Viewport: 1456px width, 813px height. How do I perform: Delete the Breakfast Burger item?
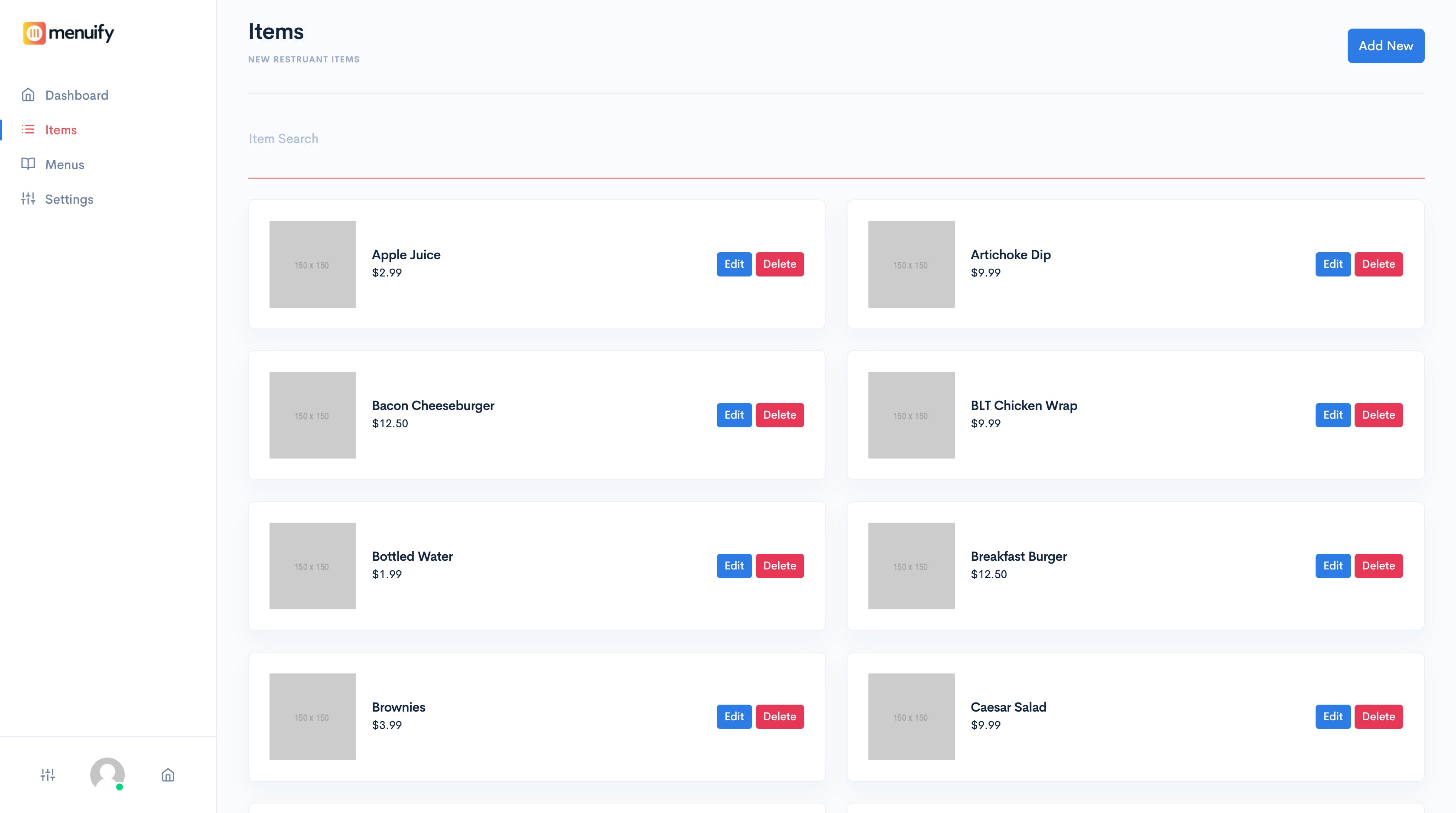[1378, 566]
